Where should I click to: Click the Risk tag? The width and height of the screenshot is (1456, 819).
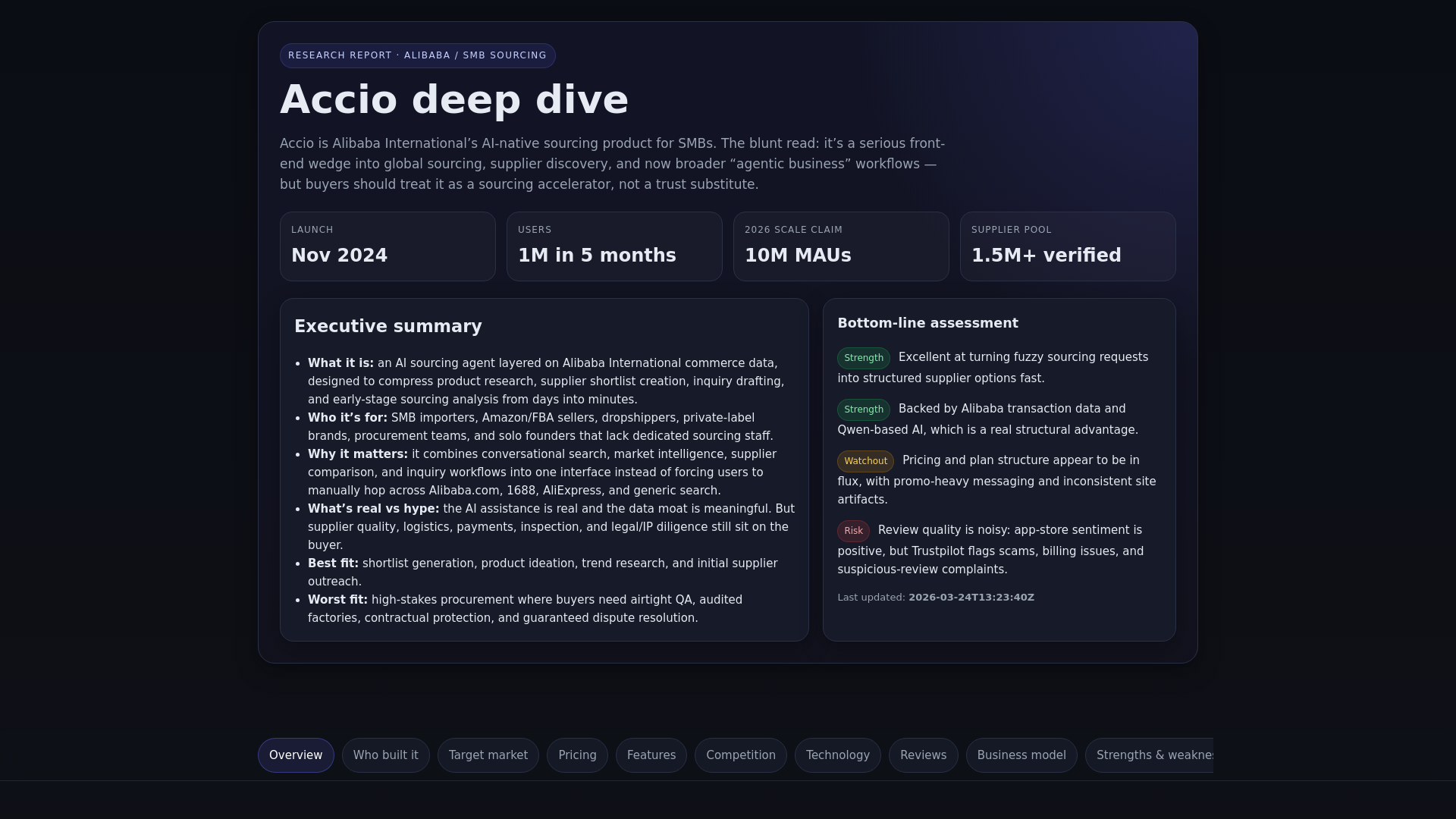853,531
